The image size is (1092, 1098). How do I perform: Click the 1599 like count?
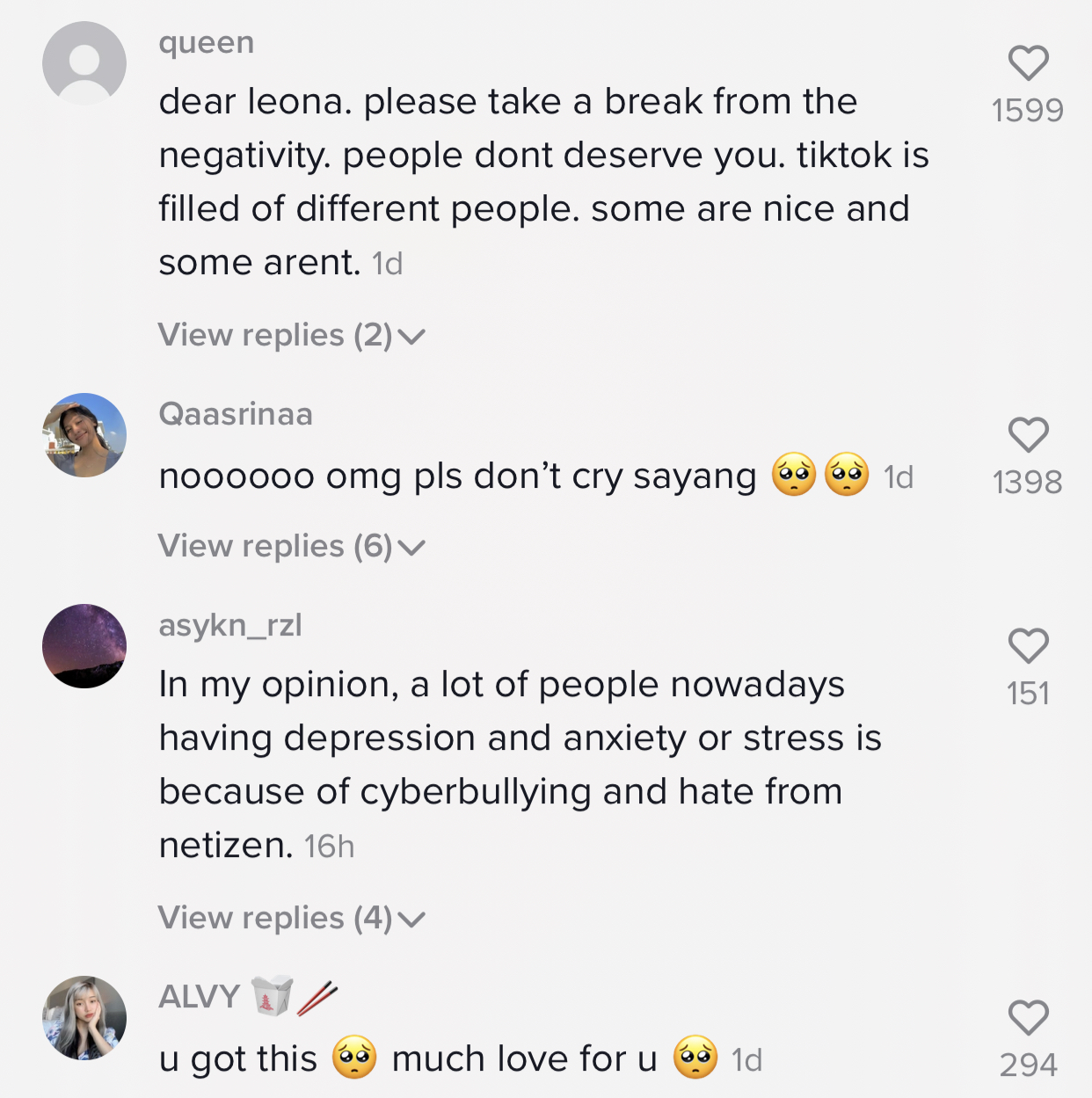click(x=1028, y=111)
